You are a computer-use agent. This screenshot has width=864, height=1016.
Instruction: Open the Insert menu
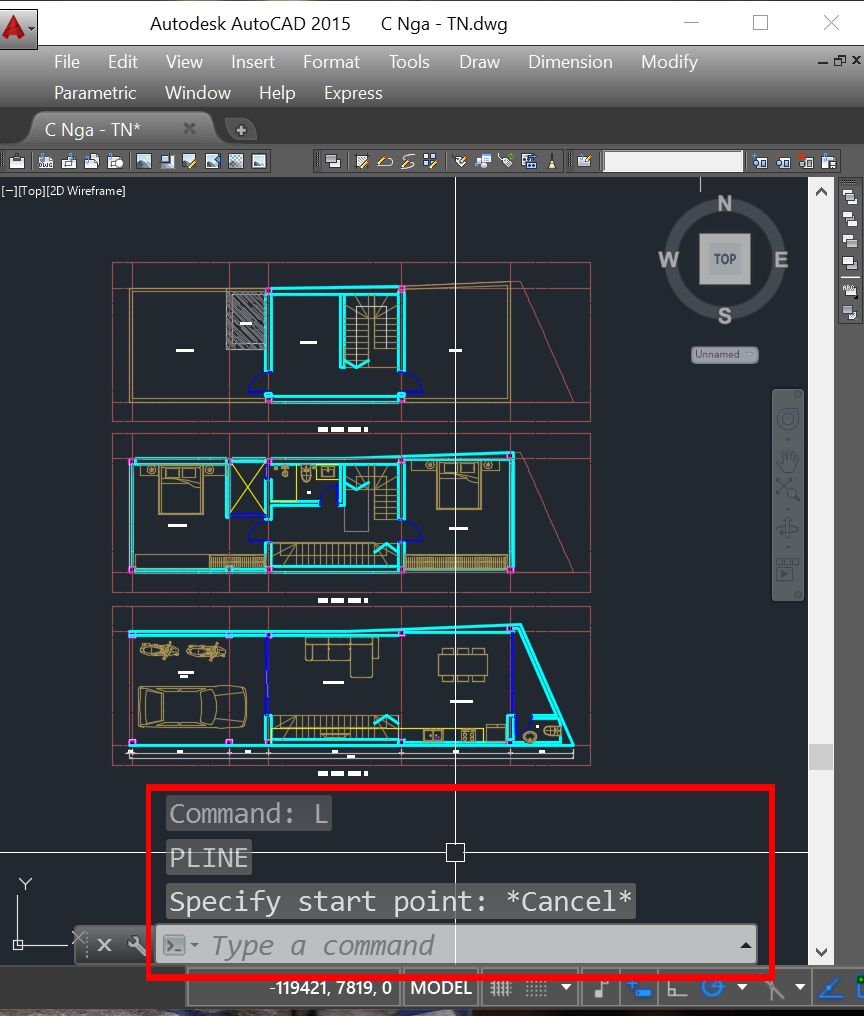[253, 62]
